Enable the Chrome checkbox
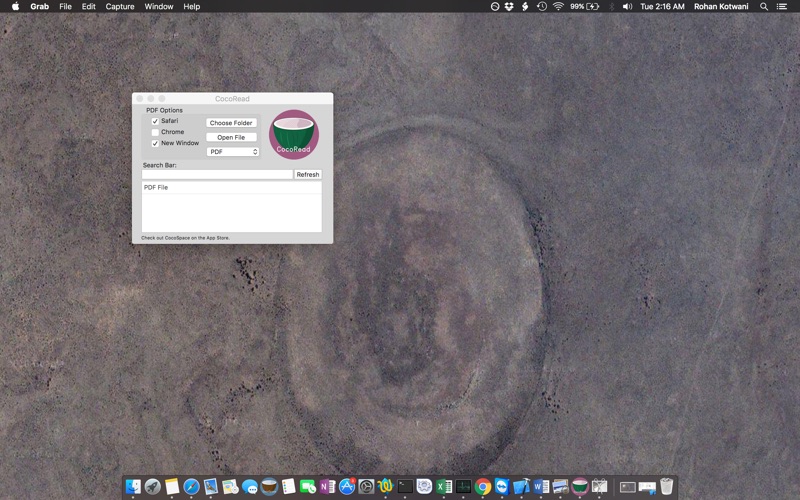Screen dimensions: 800x500 [x=155, y=132]
